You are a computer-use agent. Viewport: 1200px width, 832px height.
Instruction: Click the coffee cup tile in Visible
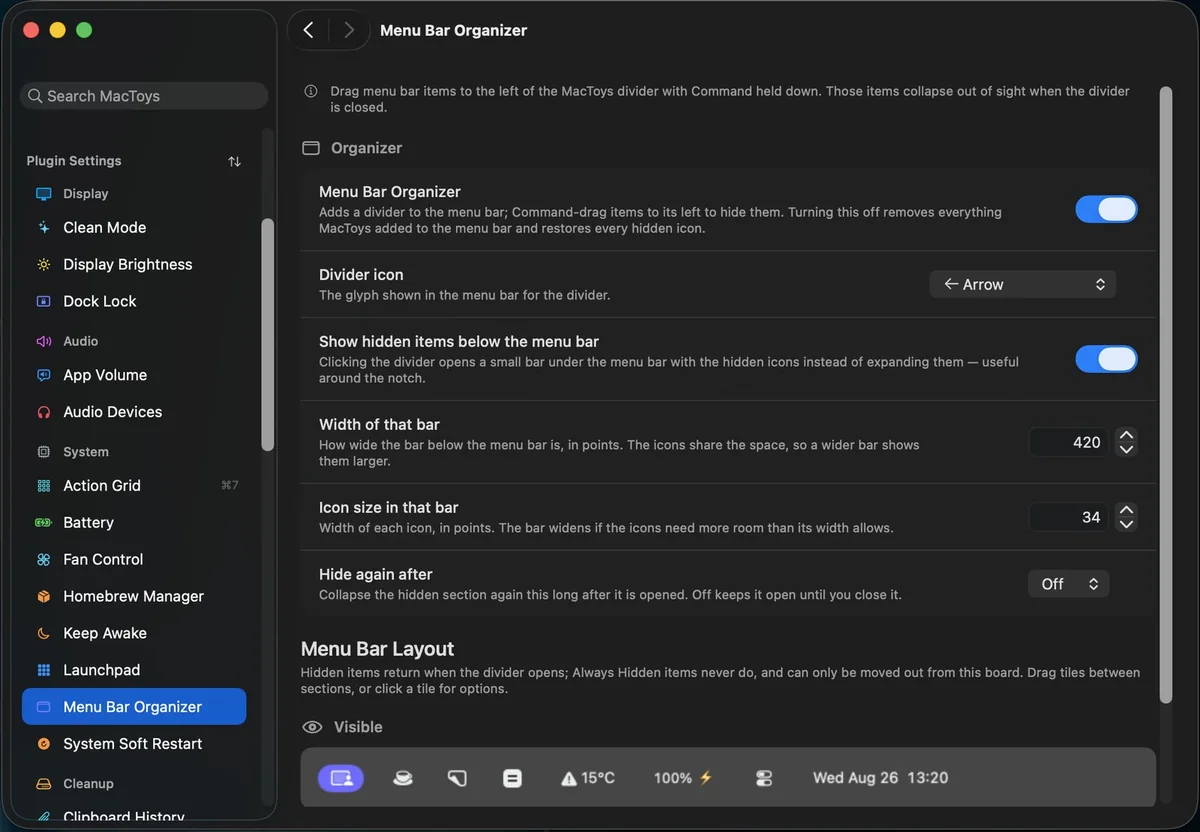(x=403, y=778)
